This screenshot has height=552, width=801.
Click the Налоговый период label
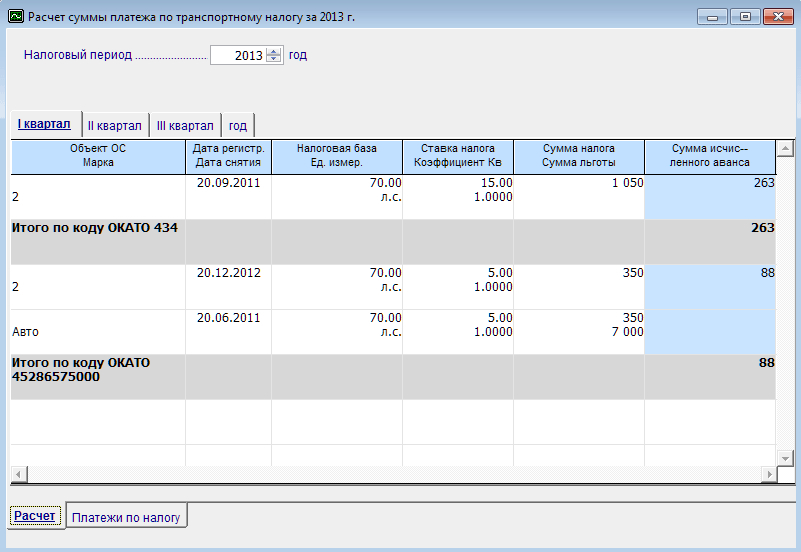click(78, 55)
